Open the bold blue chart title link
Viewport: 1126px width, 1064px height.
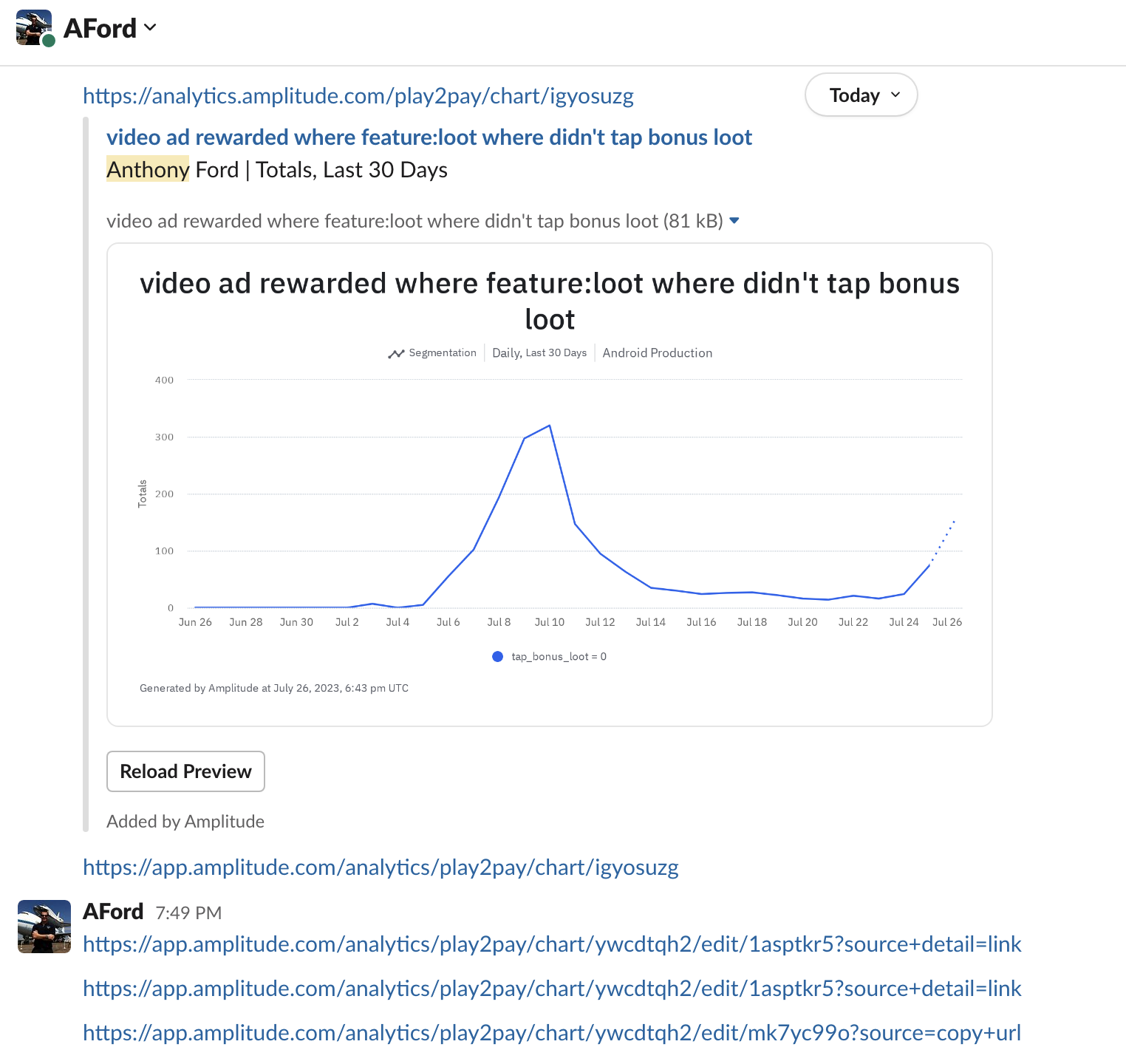point(429,137)
